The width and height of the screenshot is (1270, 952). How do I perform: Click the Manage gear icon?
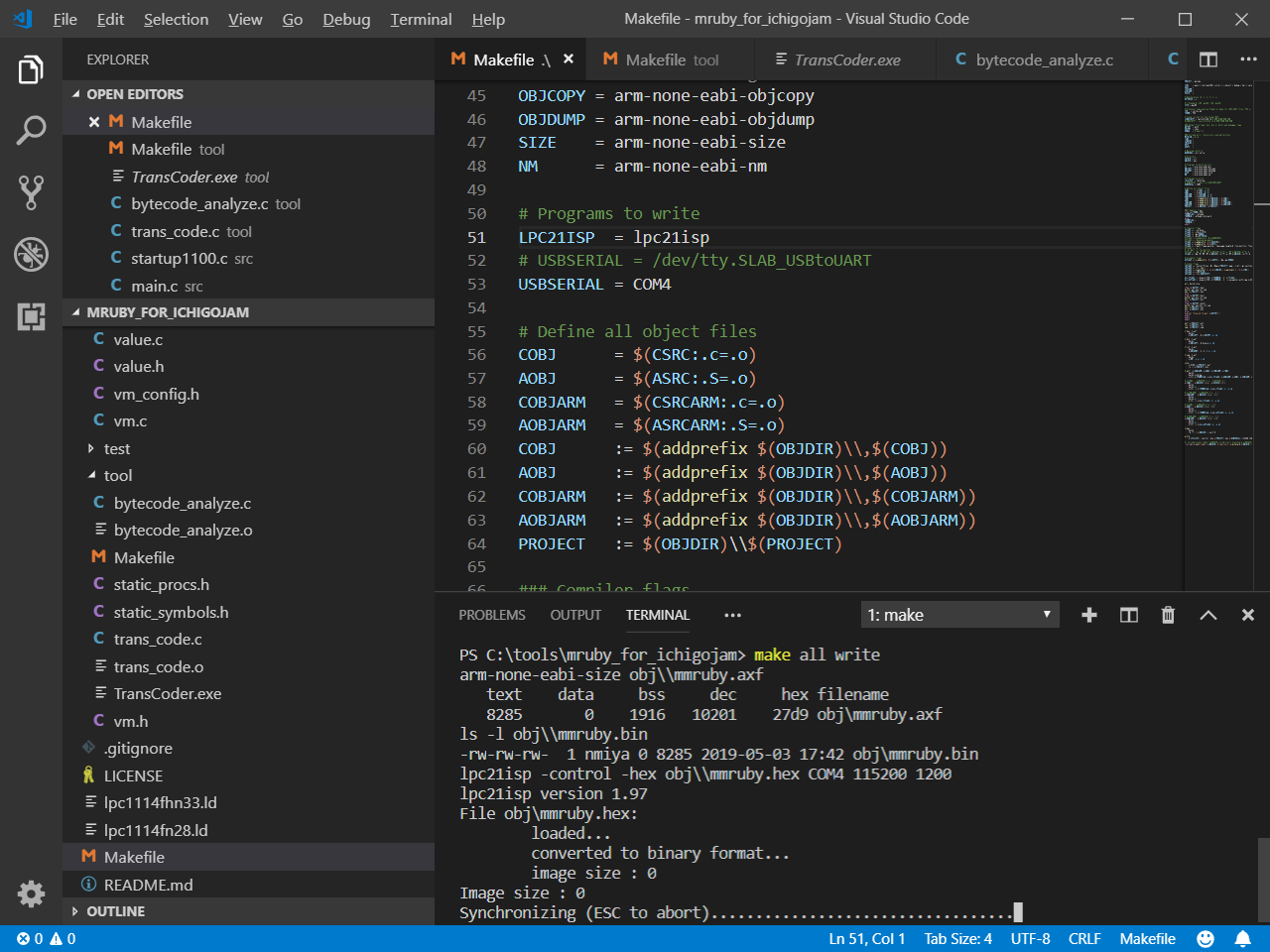[31, 893]
